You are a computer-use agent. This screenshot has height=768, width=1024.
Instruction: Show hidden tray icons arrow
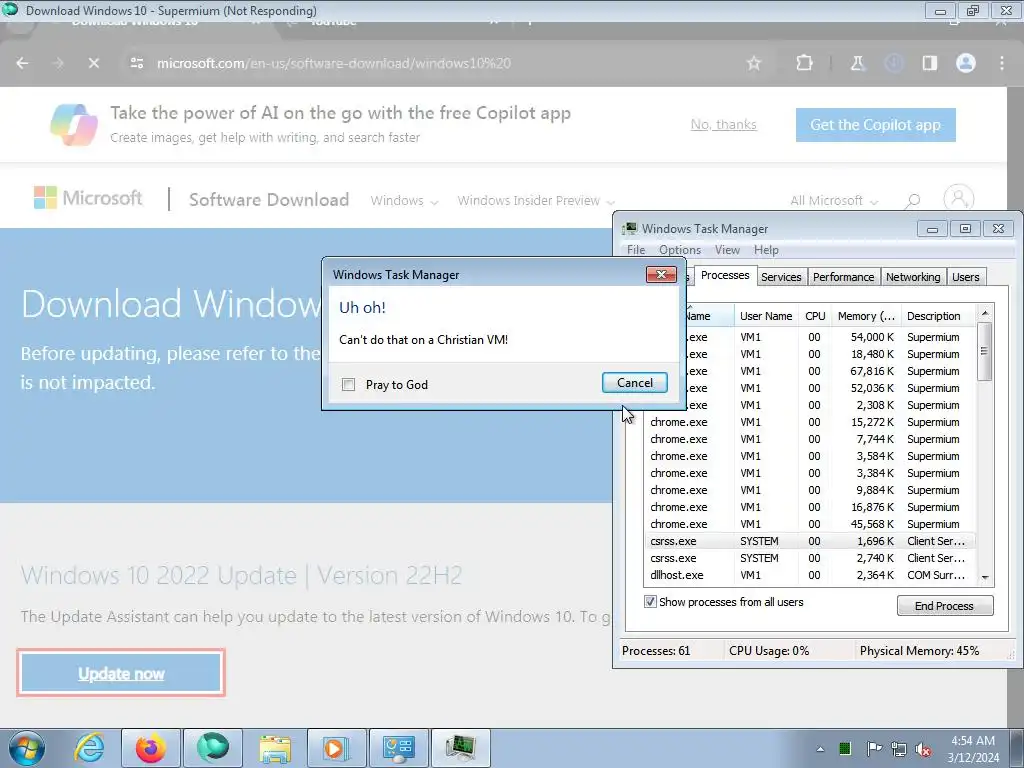click(820, 749)
